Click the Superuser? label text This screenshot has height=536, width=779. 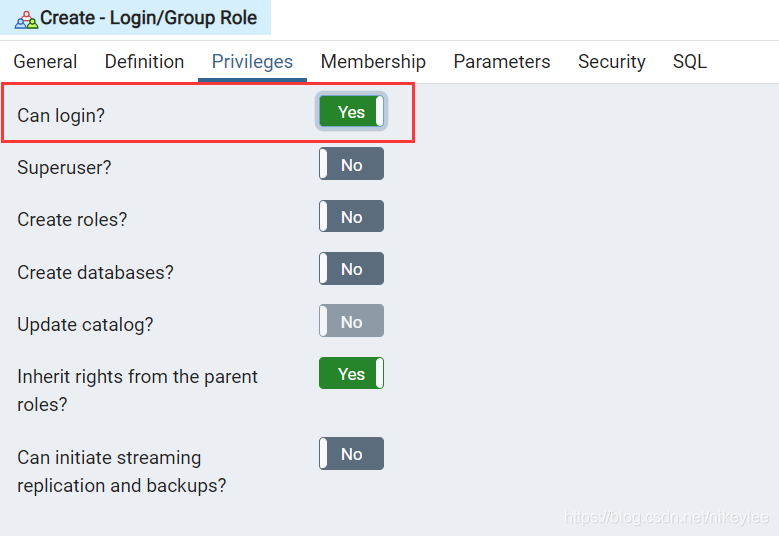pyautogui.click(x=64, y=167)
